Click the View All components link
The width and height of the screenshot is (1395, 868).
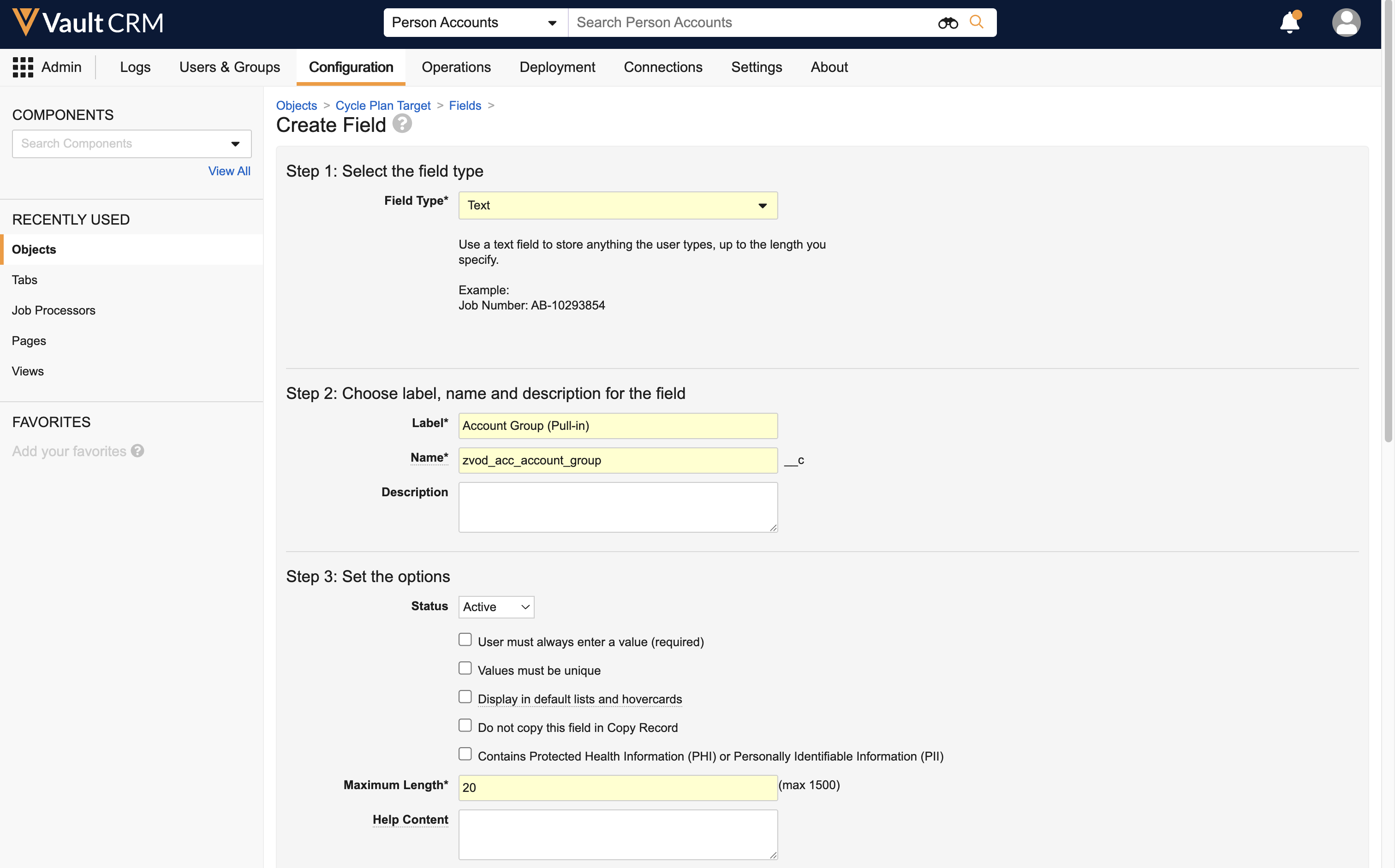coord(229,171)
